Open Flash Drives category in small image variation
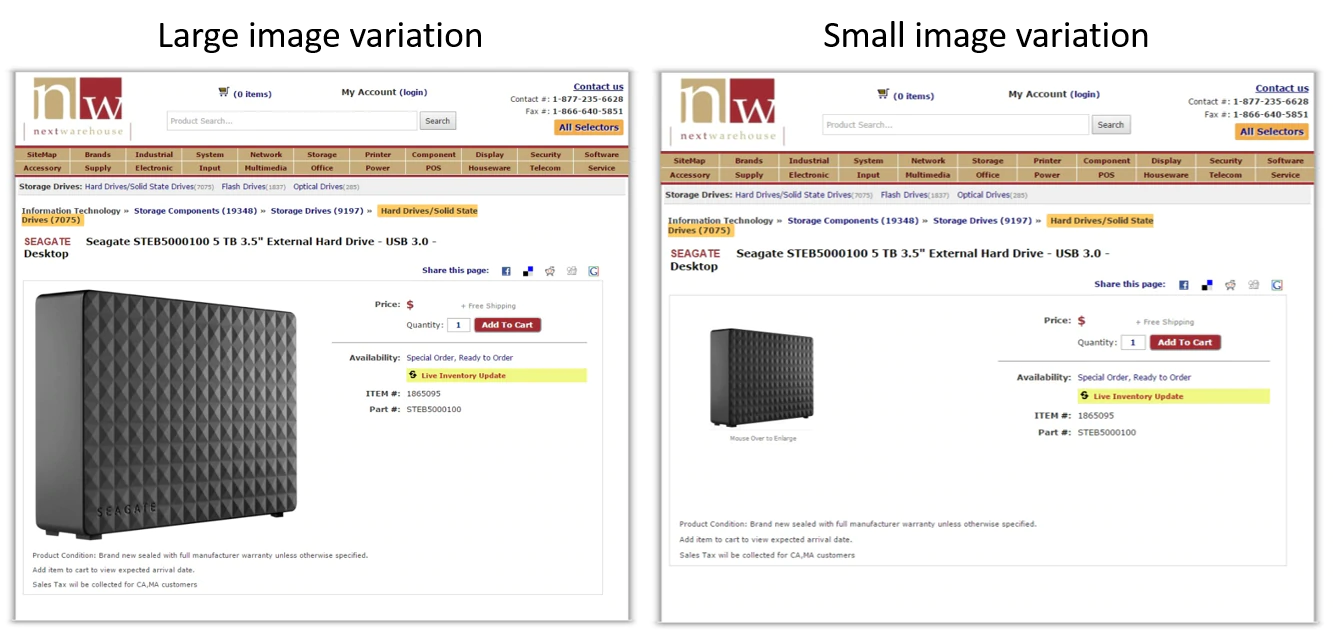Screen dimensions: 1333x633 pos(905,195)
